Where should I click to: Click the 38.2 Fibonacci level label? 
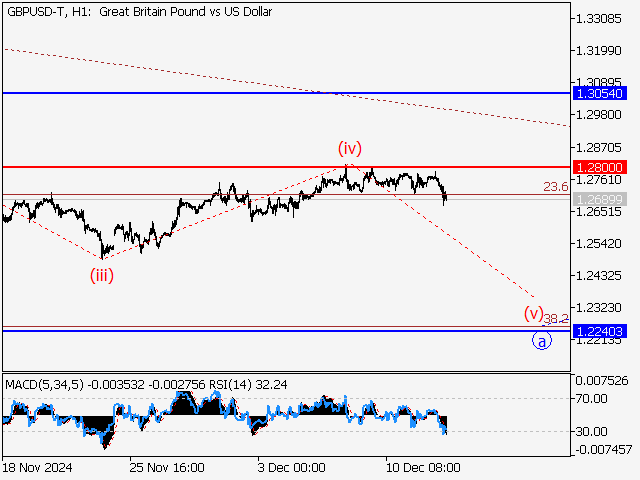coord(556,319)
